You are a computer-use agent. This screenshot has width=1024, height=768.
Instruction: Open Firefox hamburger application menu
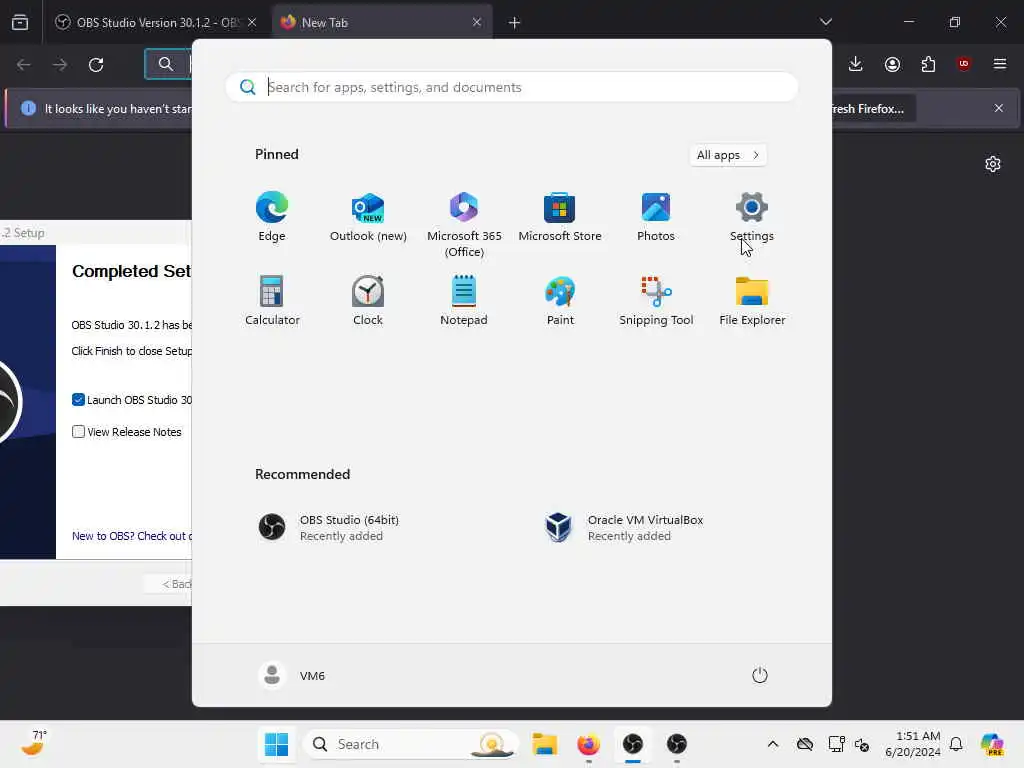click(1000, 64)
